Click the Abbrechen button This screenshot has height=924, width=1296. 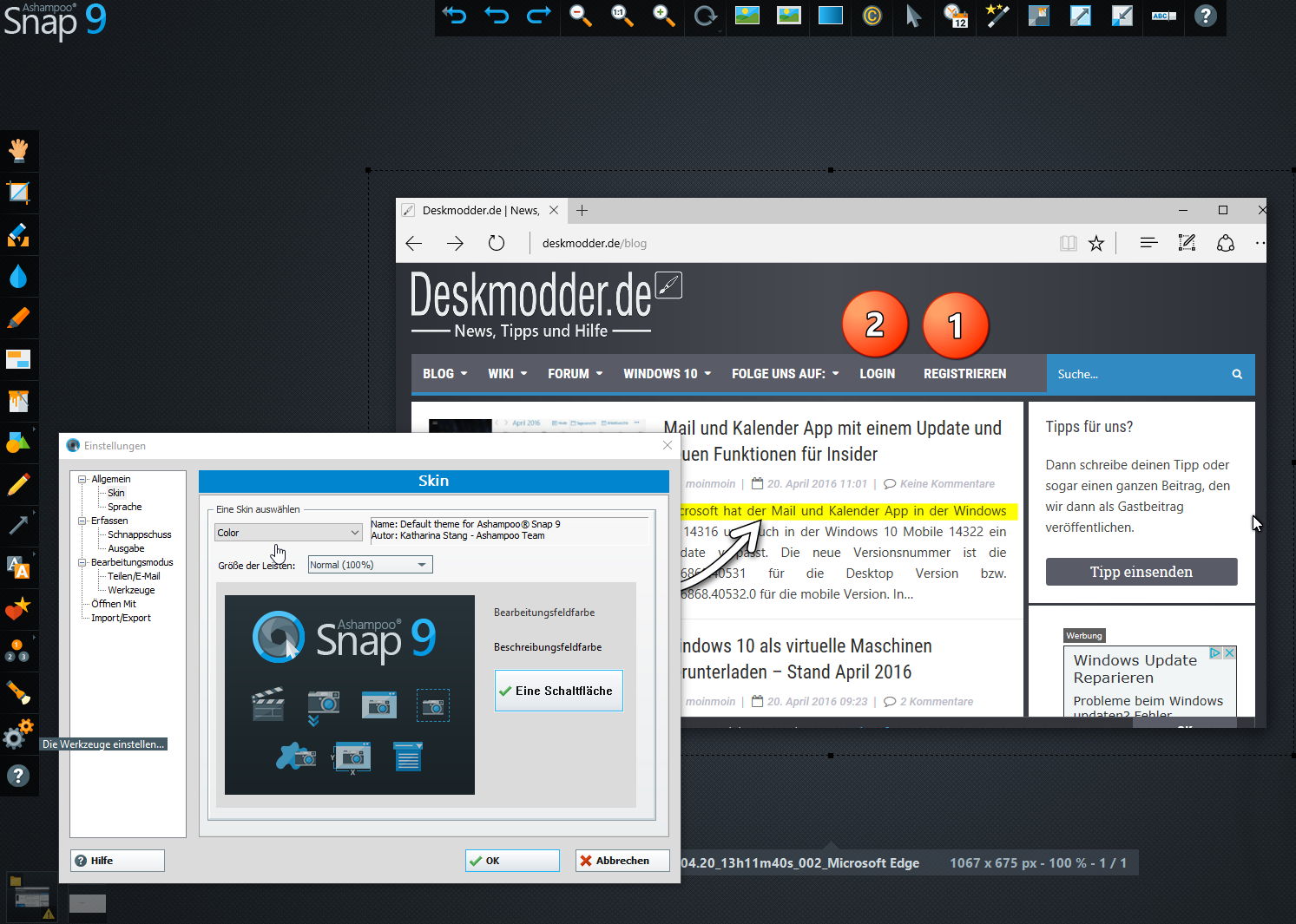[x=622, y=861]
